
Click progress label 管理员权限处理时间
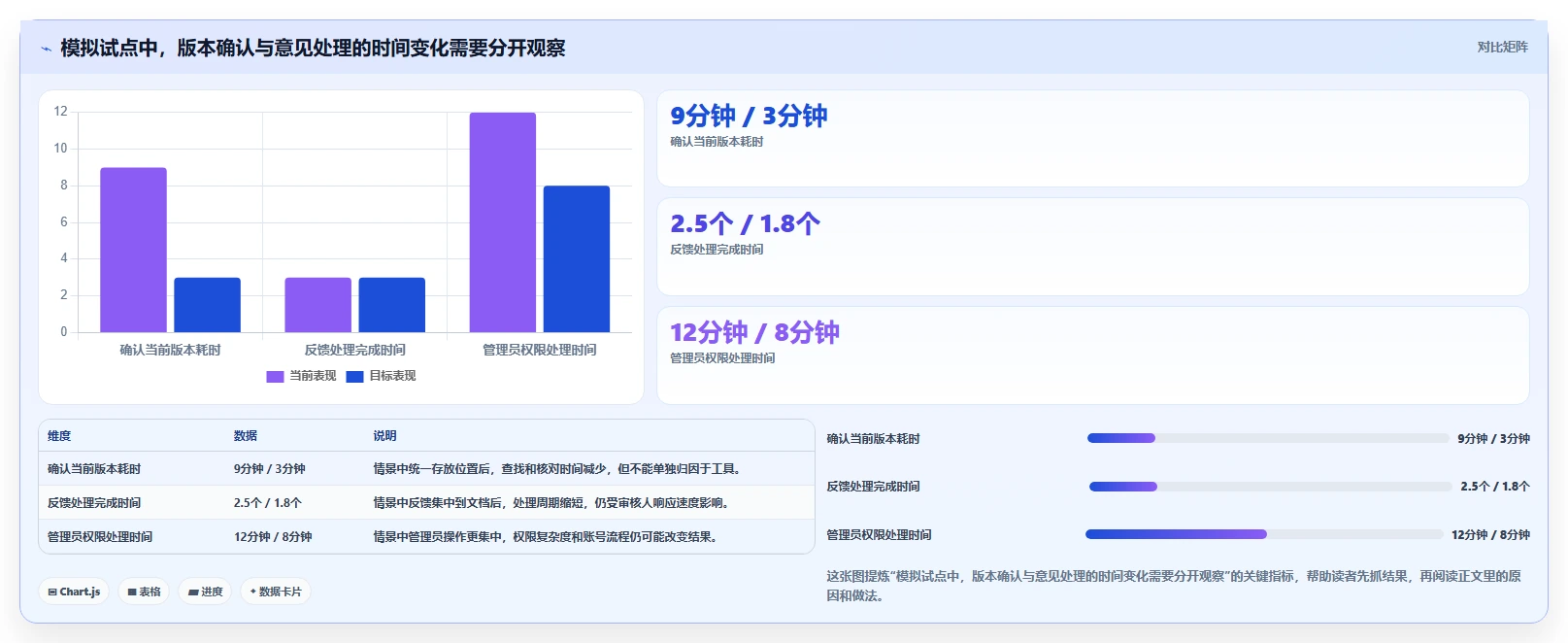[879, 535]
